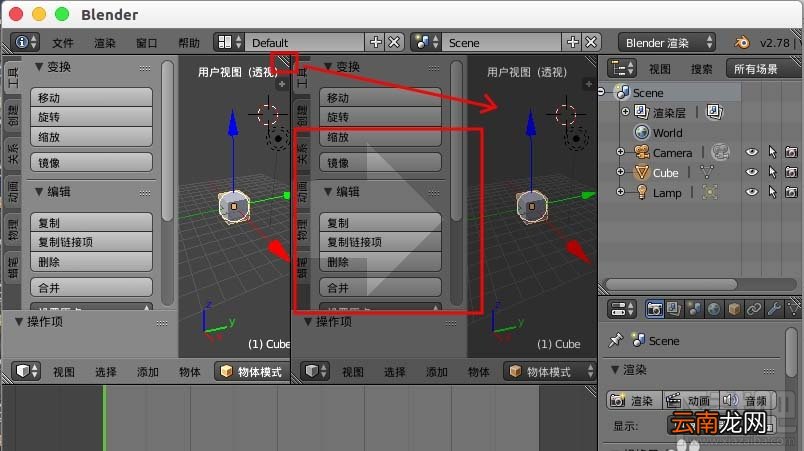Screen dimensions: 804x451
Task: Select the Constraints (chain) properties tab
Action: pyautogui.click(x=754, y=309)
